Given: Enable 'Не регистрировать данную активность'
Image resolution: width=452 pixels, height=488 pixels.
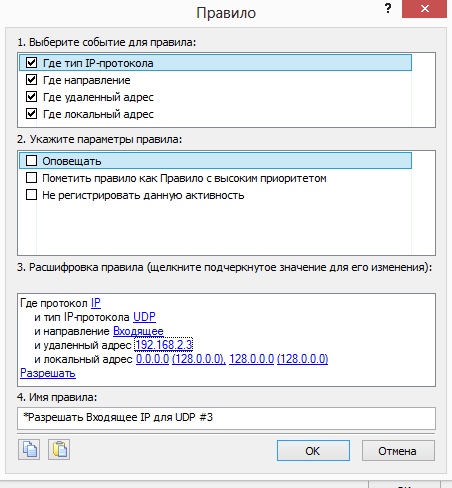Looking at the screenshot, I should [x=31, y=195].
